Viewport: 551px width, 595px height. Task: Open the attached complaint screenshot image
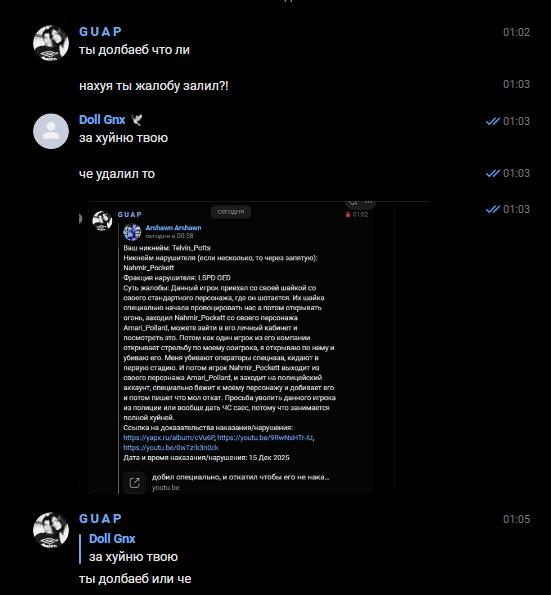click(x=258, y=347)
